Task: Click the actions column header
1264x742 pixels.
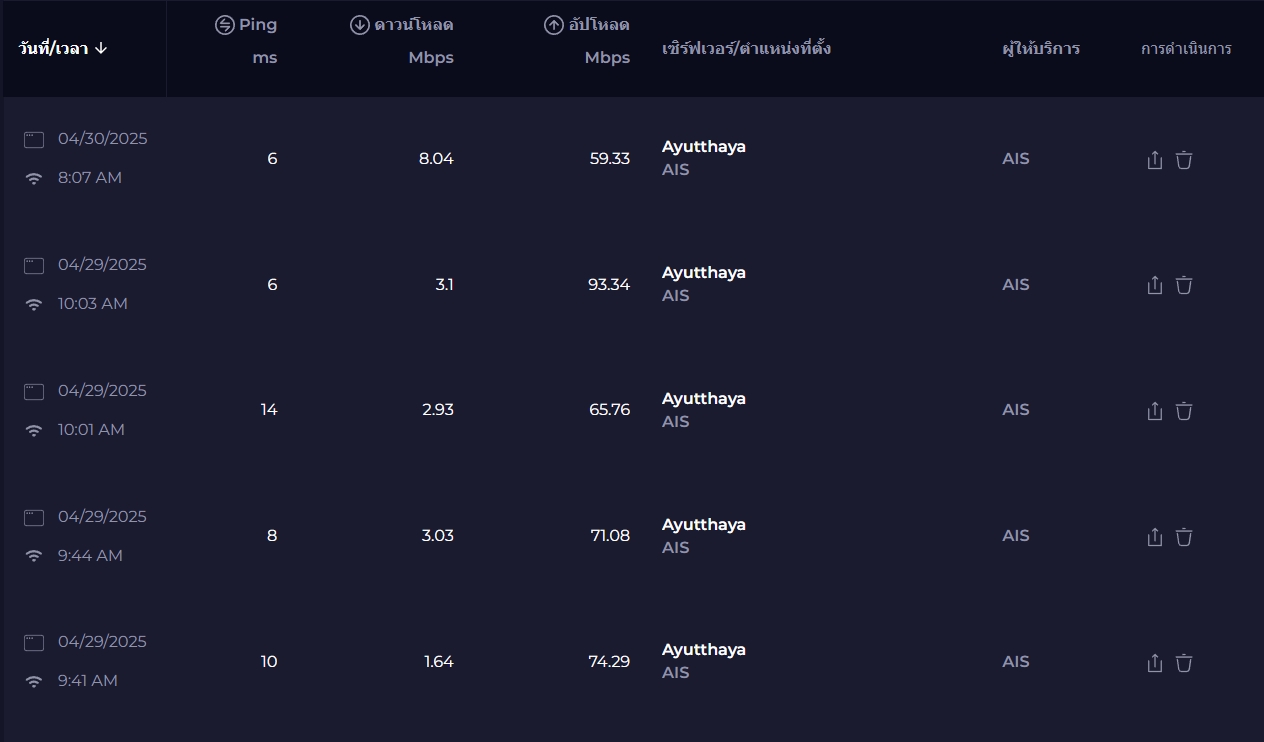Action: [x=1186, y=48]
